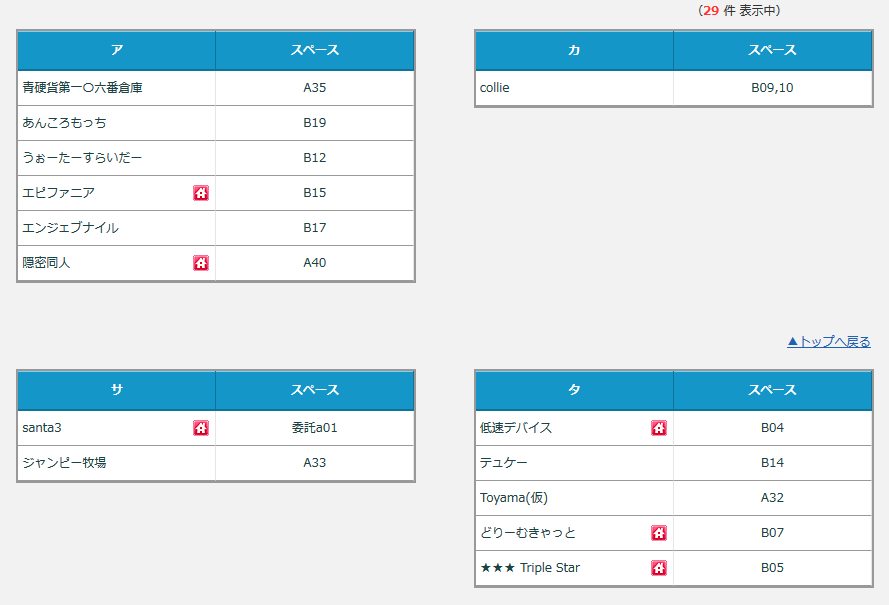
Task: Click the space cell B12
Action: coord(315,158)
